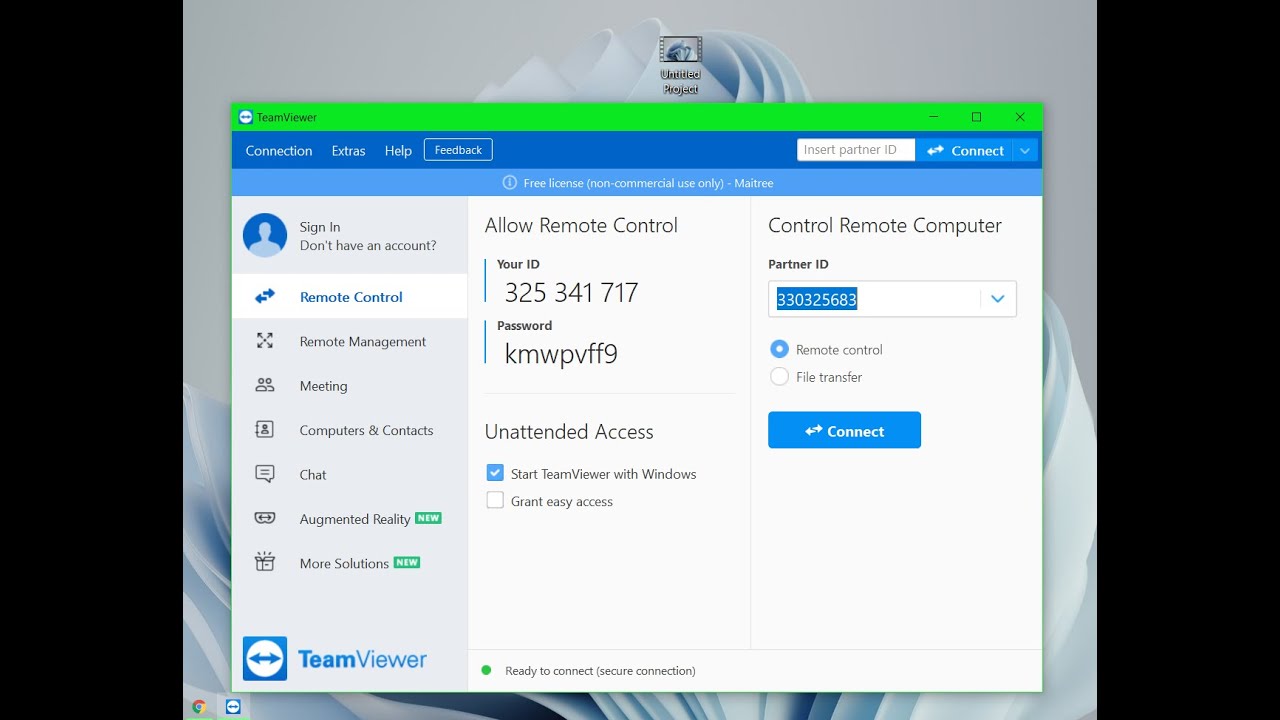Click the NEW badge beside Augmented Reality
This screenshot has width=1280, height=720.
coord(428,518)
